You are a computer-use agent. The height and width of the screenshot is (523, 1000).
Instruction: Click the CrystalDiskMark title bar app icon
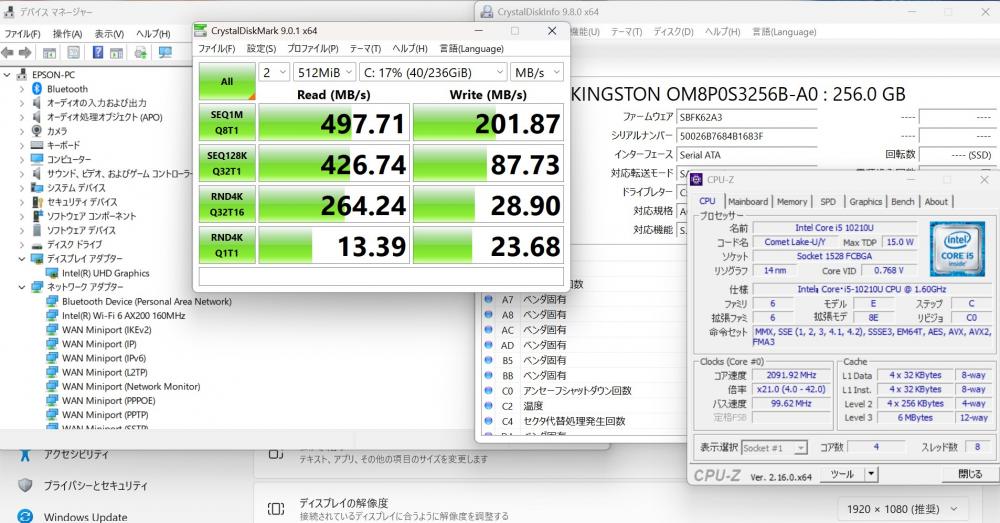[201, 31]
